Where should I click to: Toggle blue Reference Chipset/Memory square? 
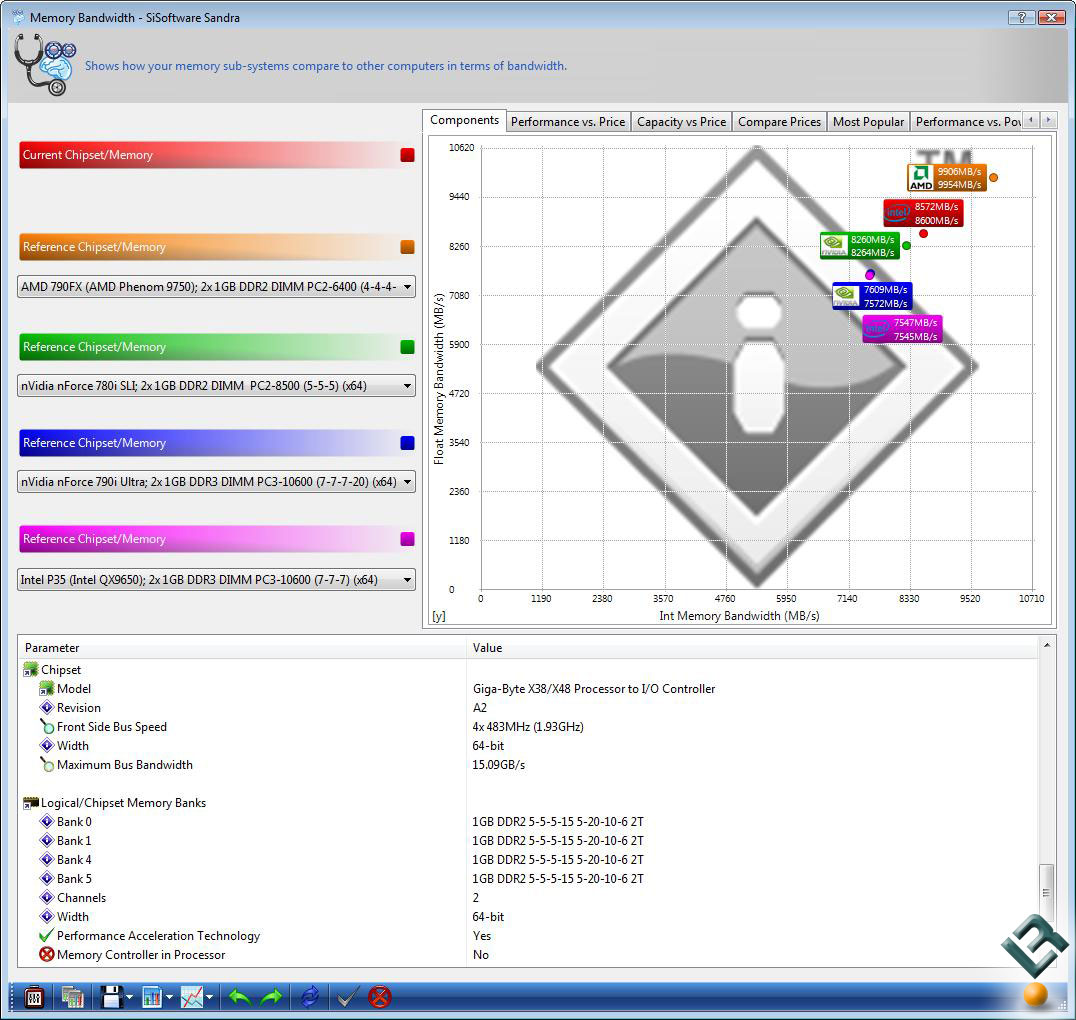pos(408,443)
